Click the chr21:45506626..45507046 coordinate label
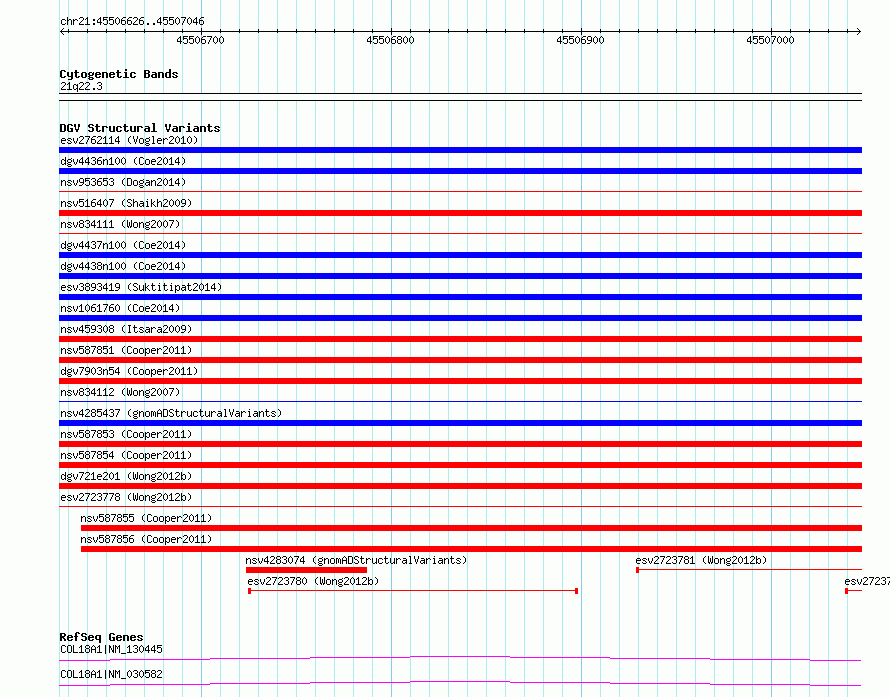The width and height of the screenshot is (890, 697). coord(132,21)
